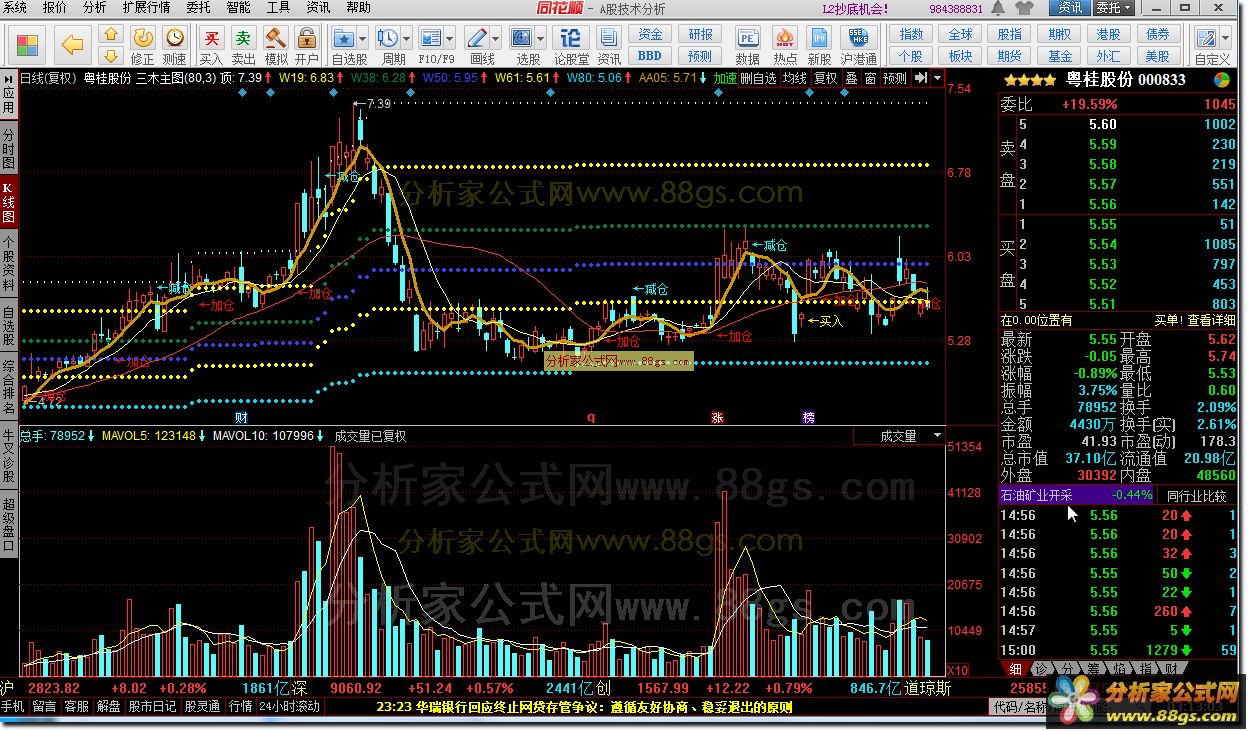Click the BBD button

pyautogui.click(x=650, y=56)
